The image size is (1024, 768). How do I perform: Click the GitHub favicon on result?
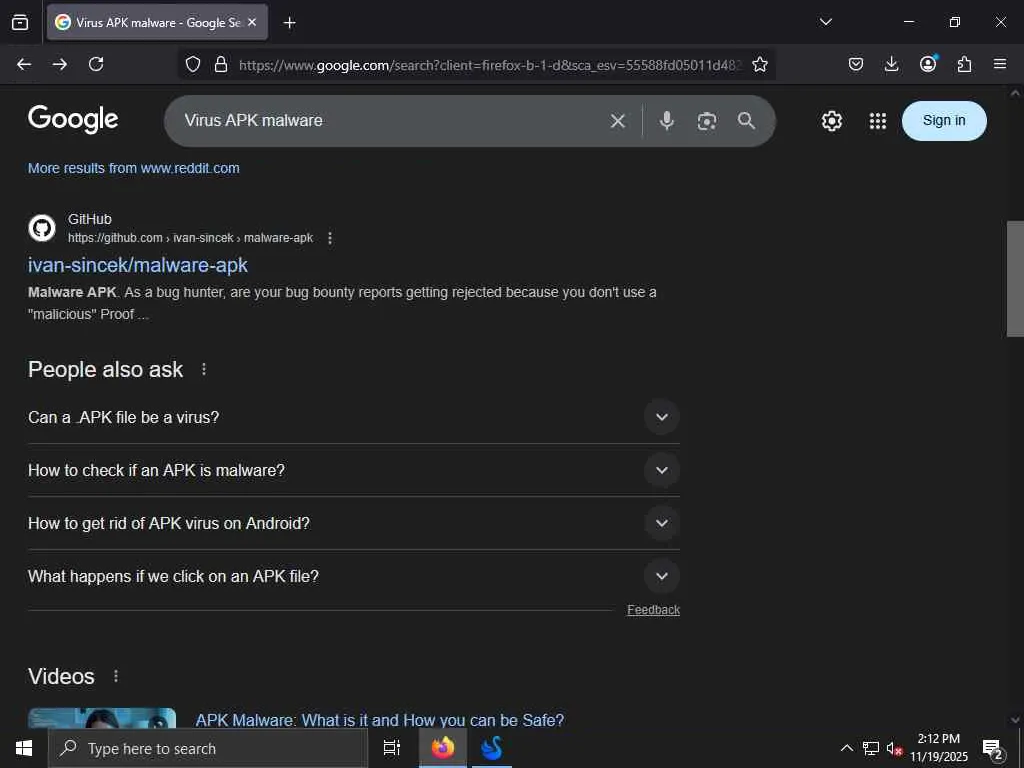tap(42, 228)
